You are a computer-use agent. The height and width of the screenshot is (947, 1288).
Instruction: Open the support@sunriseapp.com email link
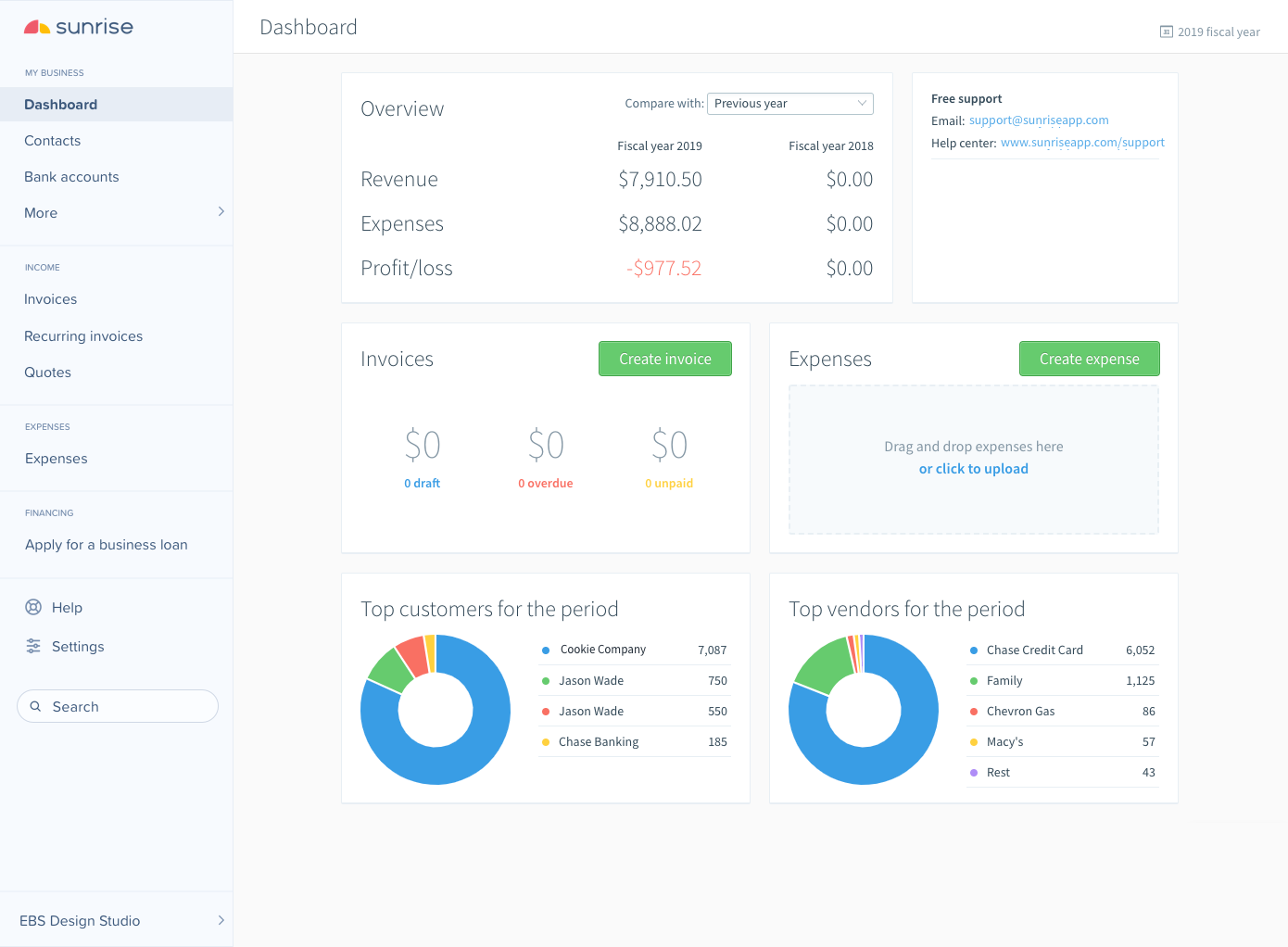pyautogui.click(x=1039, y=120)
